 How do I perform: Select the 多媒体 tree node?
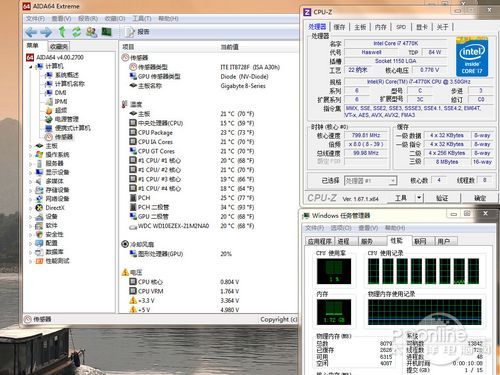pyautogui.click(x=54, y=181)
